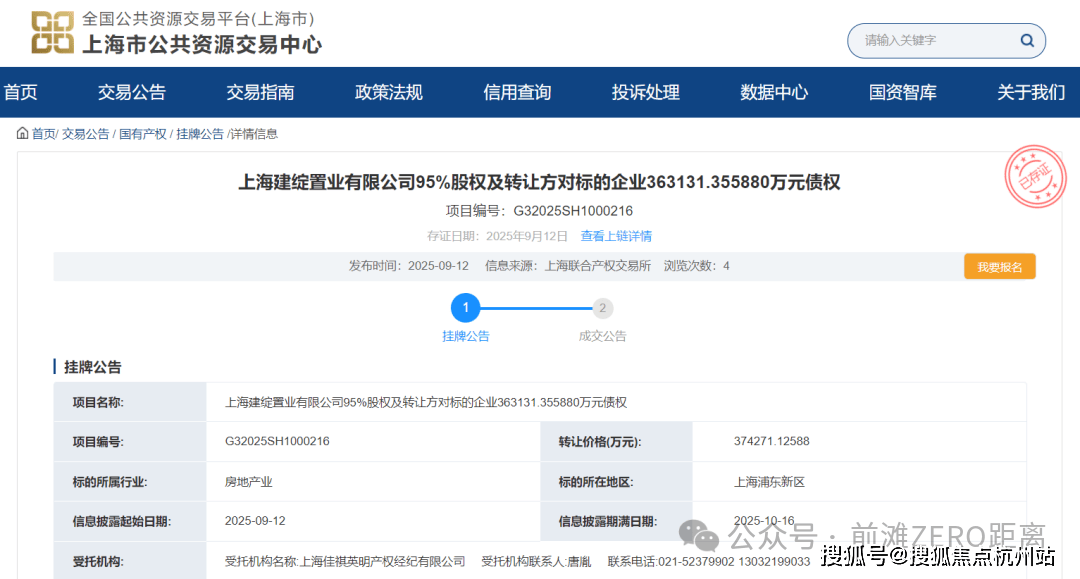Viewport: 1080px width, 579px height.
Task: Go to the 国资智库 menu item
Action: pos(903,93)
